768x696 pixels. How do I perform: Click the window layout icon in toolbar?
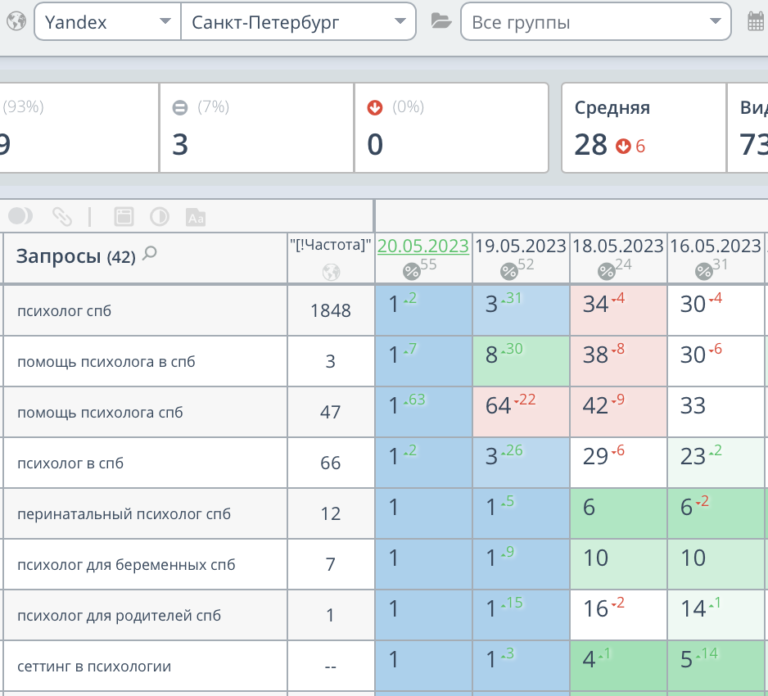pyautogui.click(x=124, y=216)
